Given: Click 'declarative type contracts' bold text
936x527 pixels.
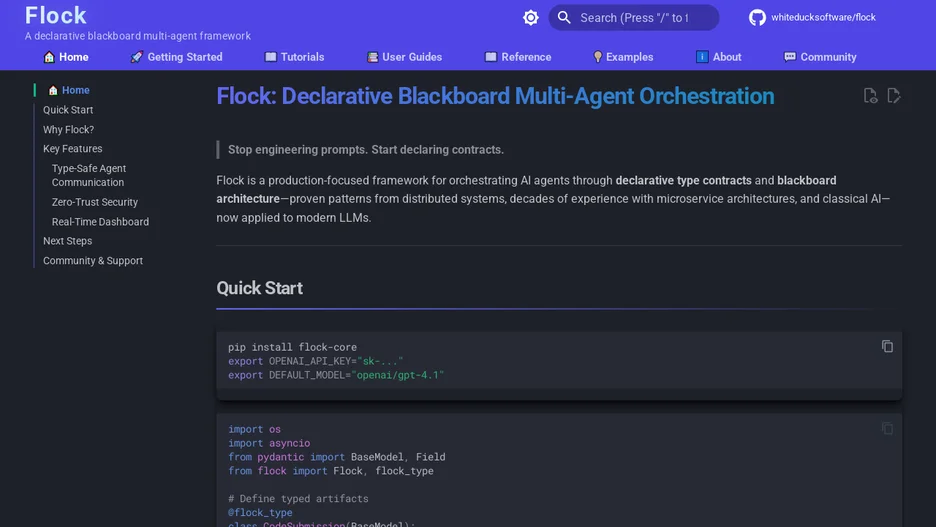Looking at the screenshot, I should click(683, 181).
